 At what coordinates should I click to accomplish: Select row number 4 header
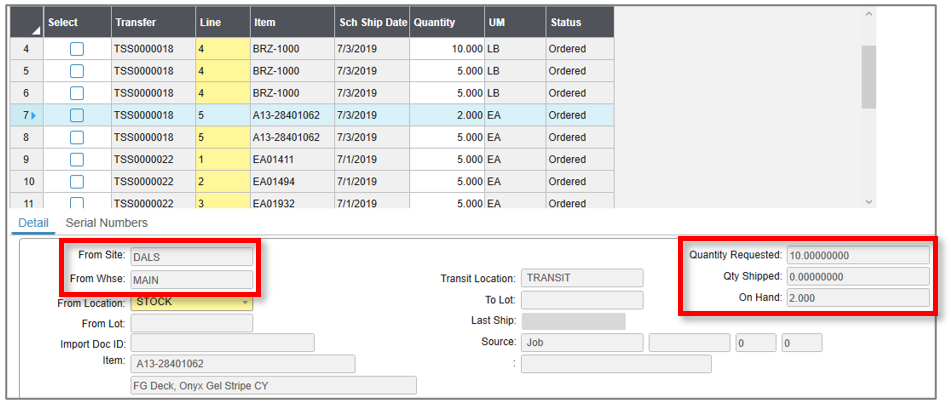click(x=27, y=49)
